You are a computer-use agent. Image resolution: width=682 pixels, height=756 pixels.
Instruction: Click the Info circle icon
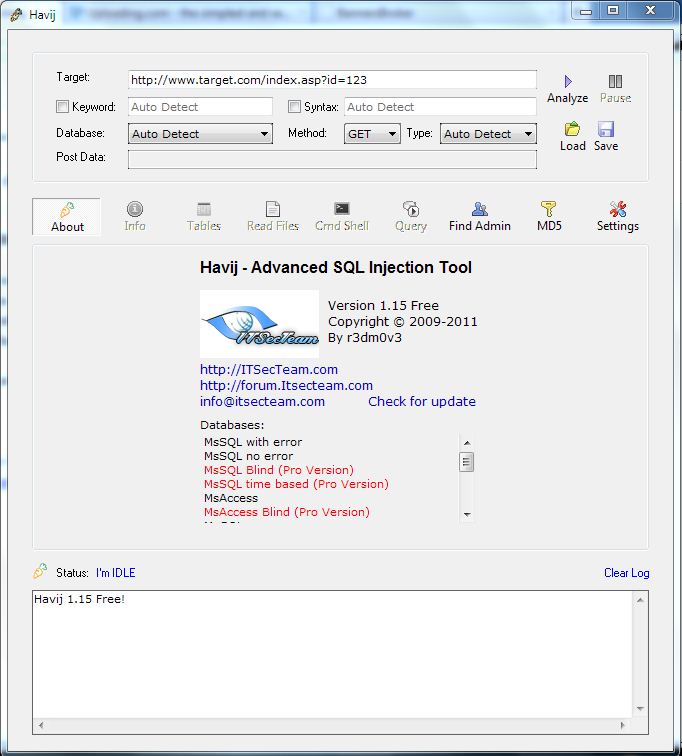135,209
